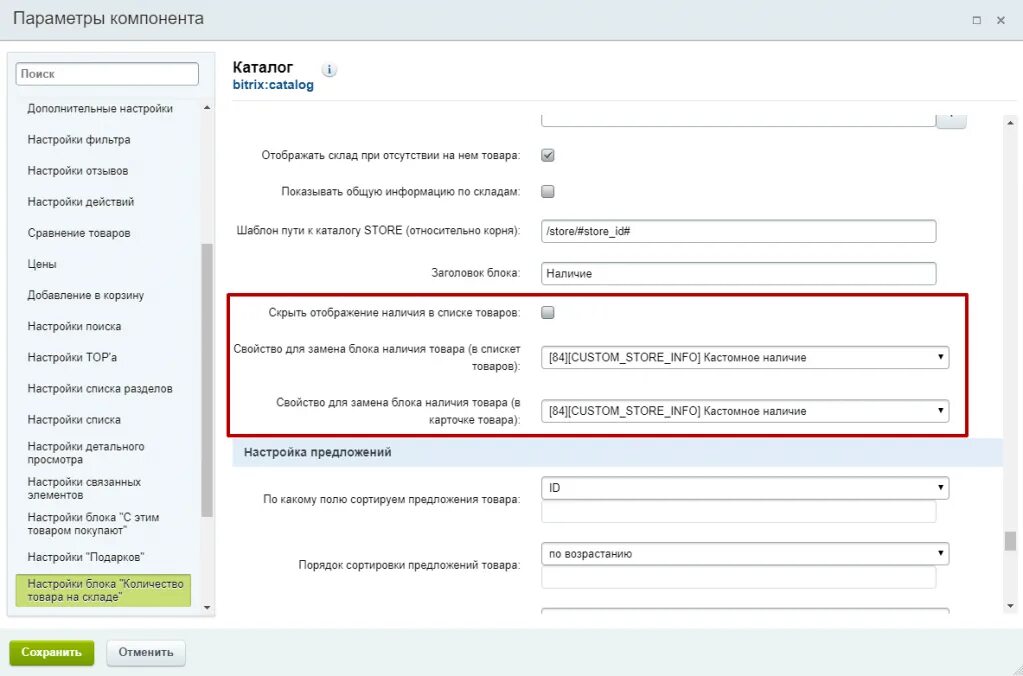1023x676 pixels.
Task: Click the info icon next to Каталог
Action: 329,70
